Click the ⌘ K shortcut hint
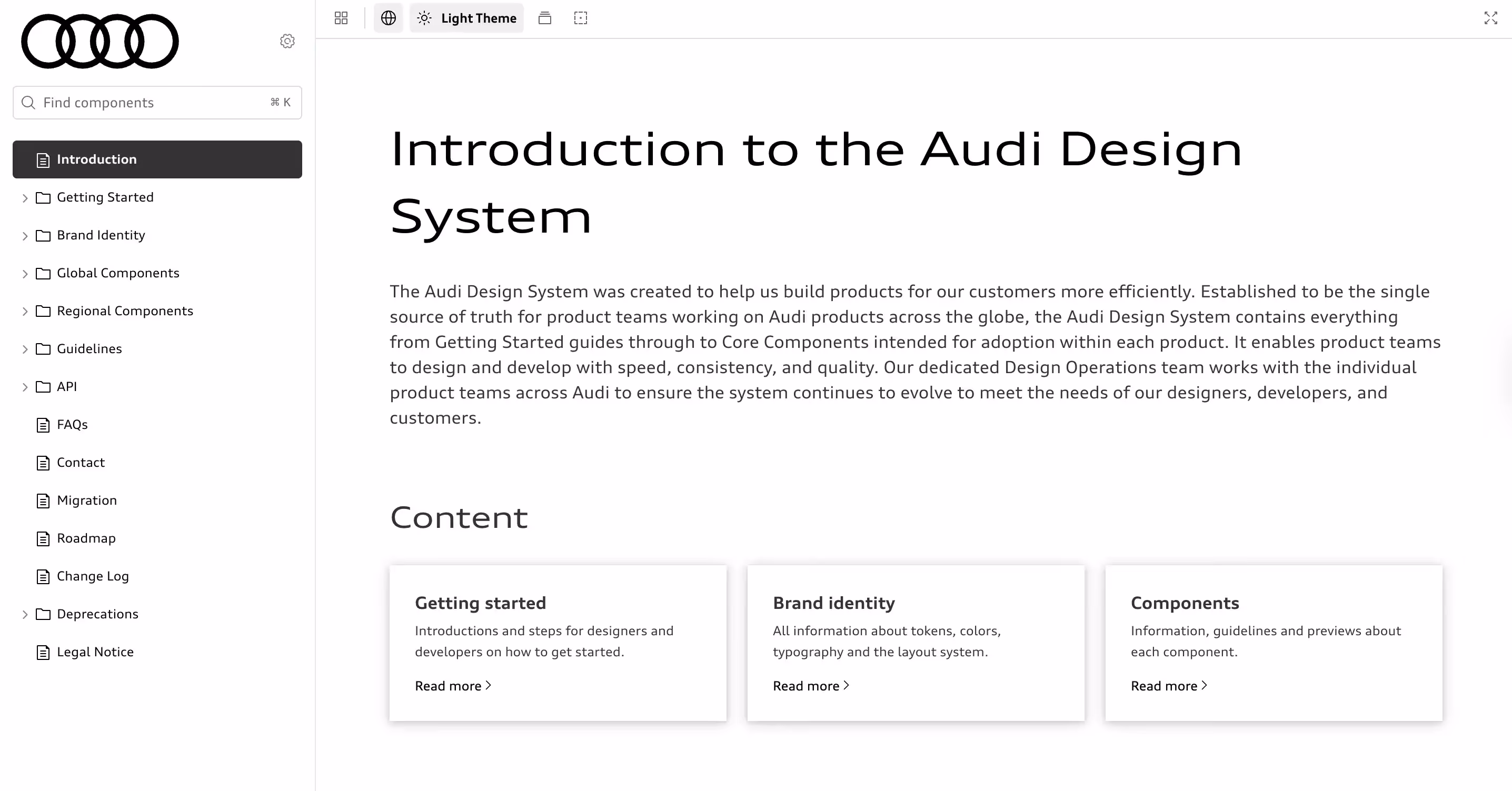1512x791 pixels. coord(281,102)
